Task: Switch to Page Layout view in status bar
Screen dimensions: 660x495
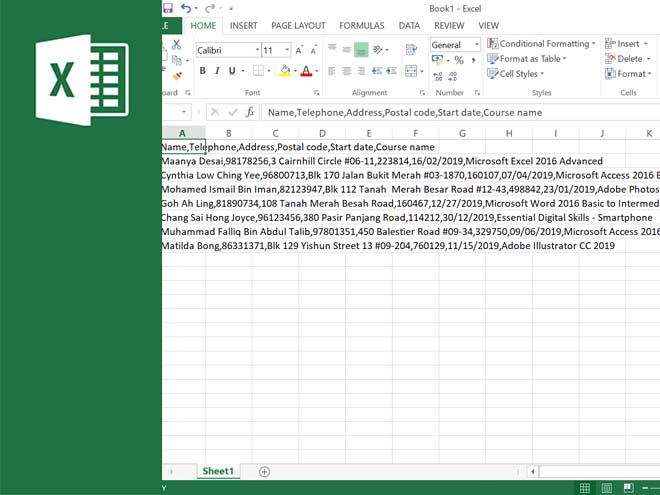Action: point(609,488)
